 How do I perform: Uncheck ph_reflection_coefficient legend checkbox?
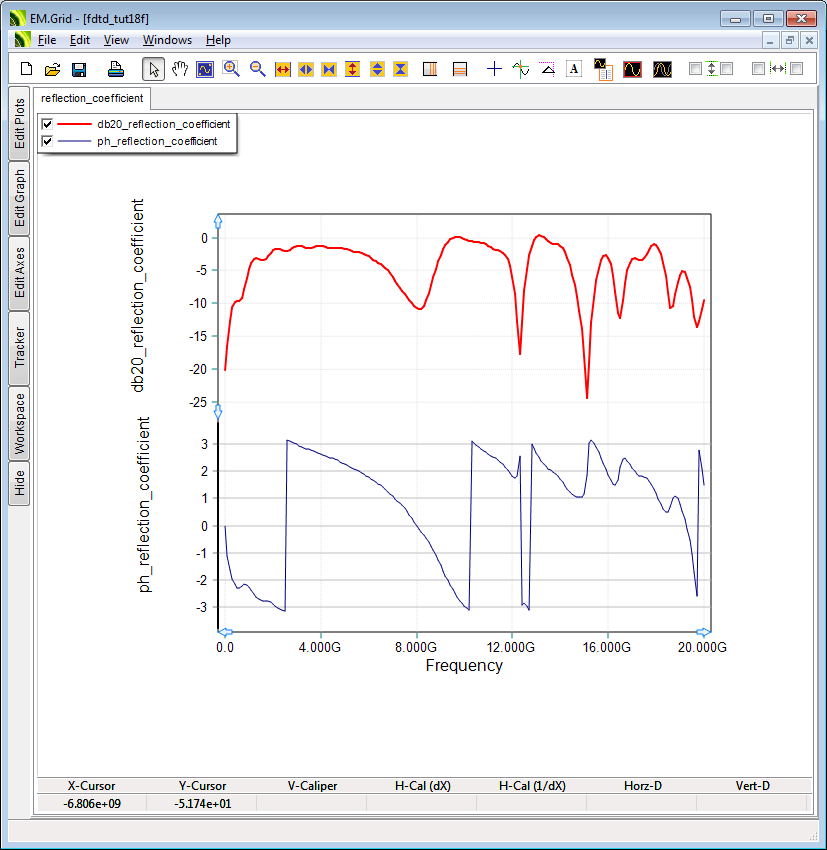click(x=47, y=141)
